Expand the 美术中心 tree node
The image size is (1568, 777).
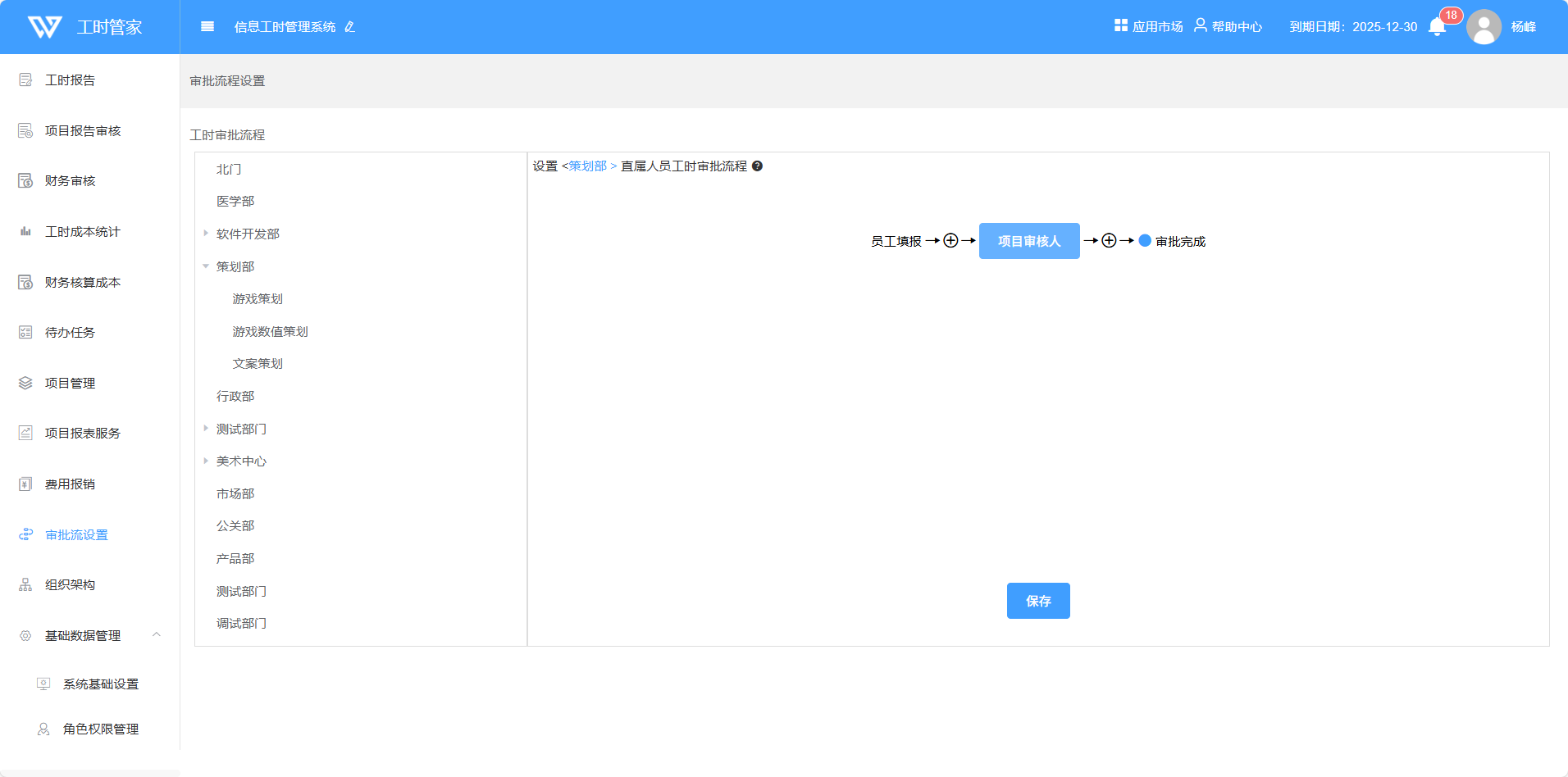(206, 461)
